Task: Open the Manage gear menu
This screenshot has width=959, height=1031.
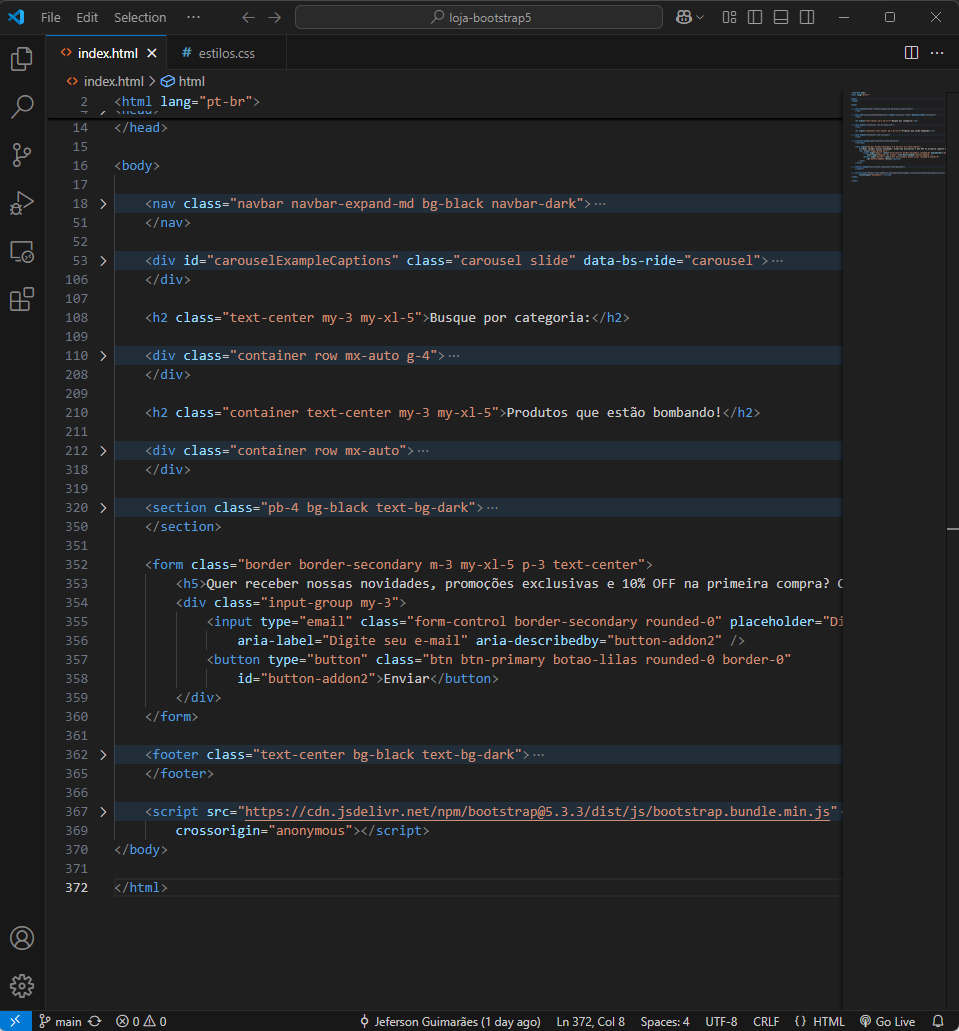Action: click(22, 986)
